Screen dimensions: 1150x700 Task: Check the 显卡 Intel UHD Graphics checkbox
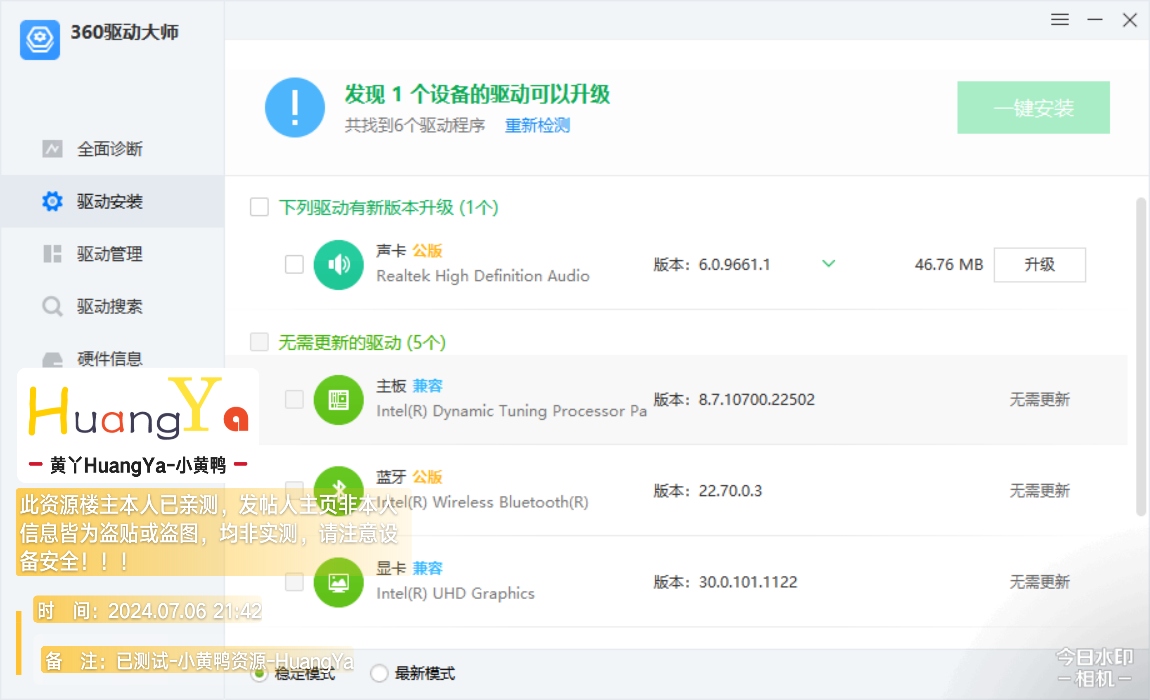click(x=294, y=582)
